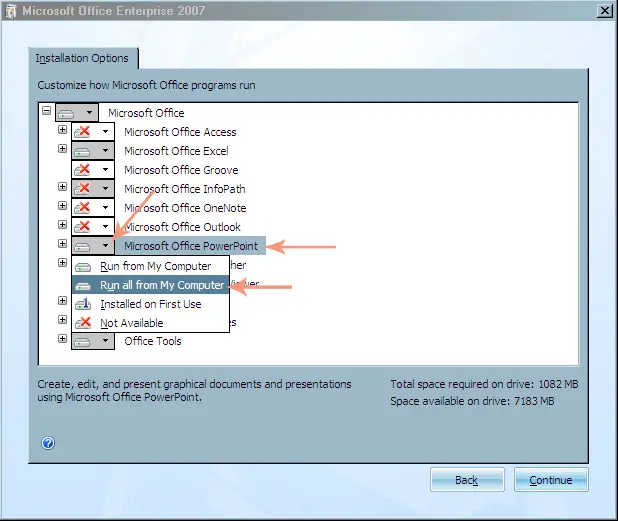Click red X icon for Microsoft Office InfoPath
Screen dimensions: 618x521
82,188
